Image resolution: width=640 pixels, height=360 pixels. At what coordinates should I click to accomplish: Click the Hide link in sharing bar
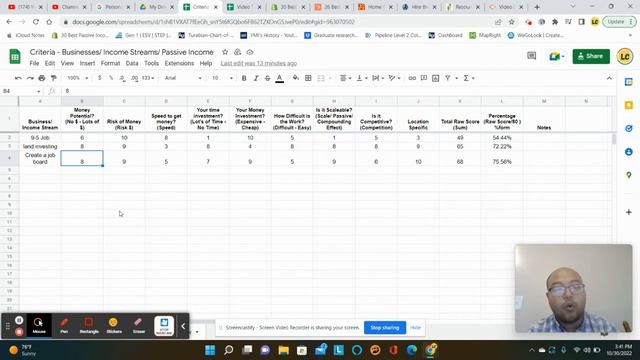pyautogui.click(x=415, y=328)
